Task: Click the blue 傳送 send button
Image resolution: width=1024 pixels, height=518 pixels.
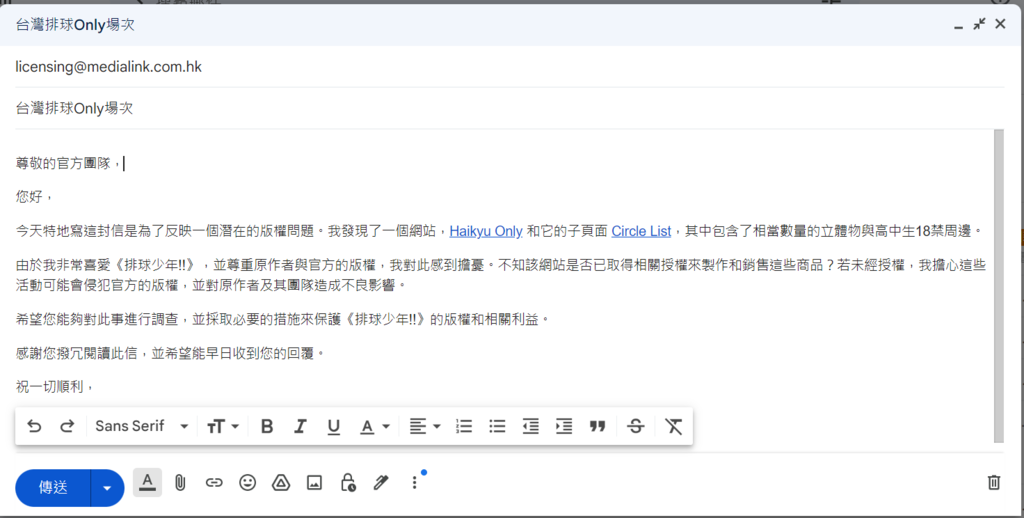Action: (x=53, y=487)
